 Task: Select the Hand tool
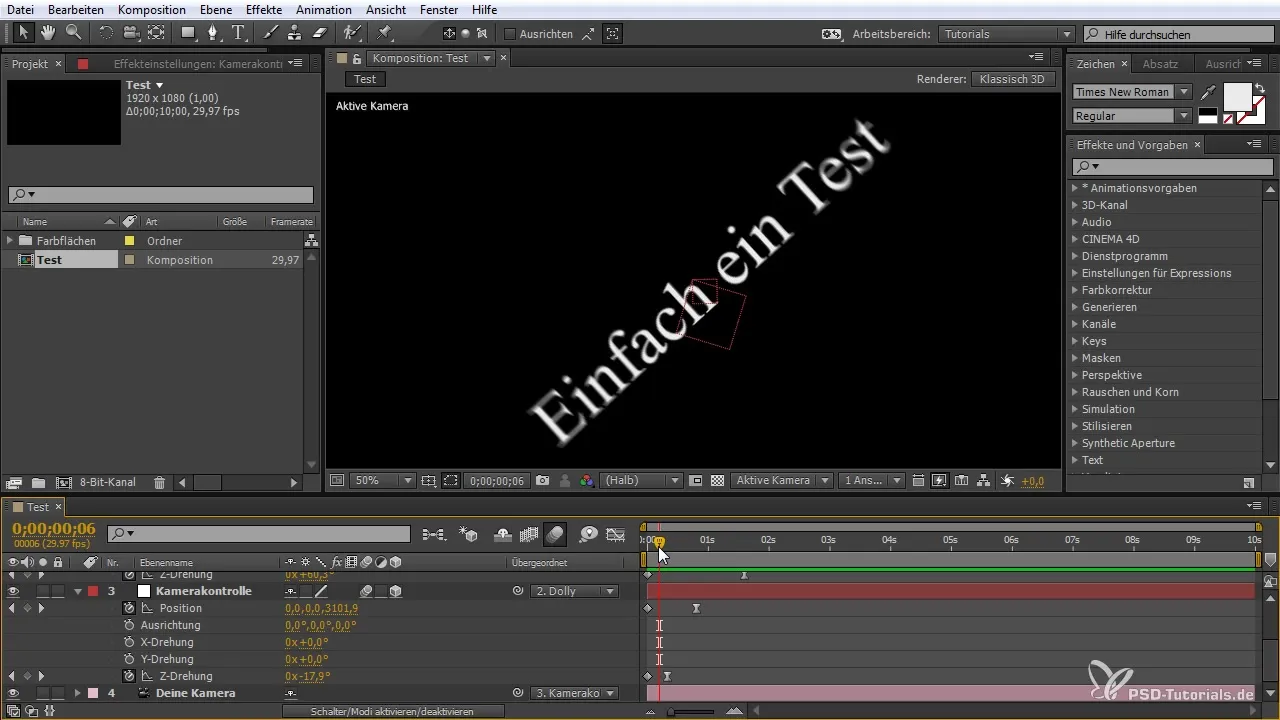point(49,33)
